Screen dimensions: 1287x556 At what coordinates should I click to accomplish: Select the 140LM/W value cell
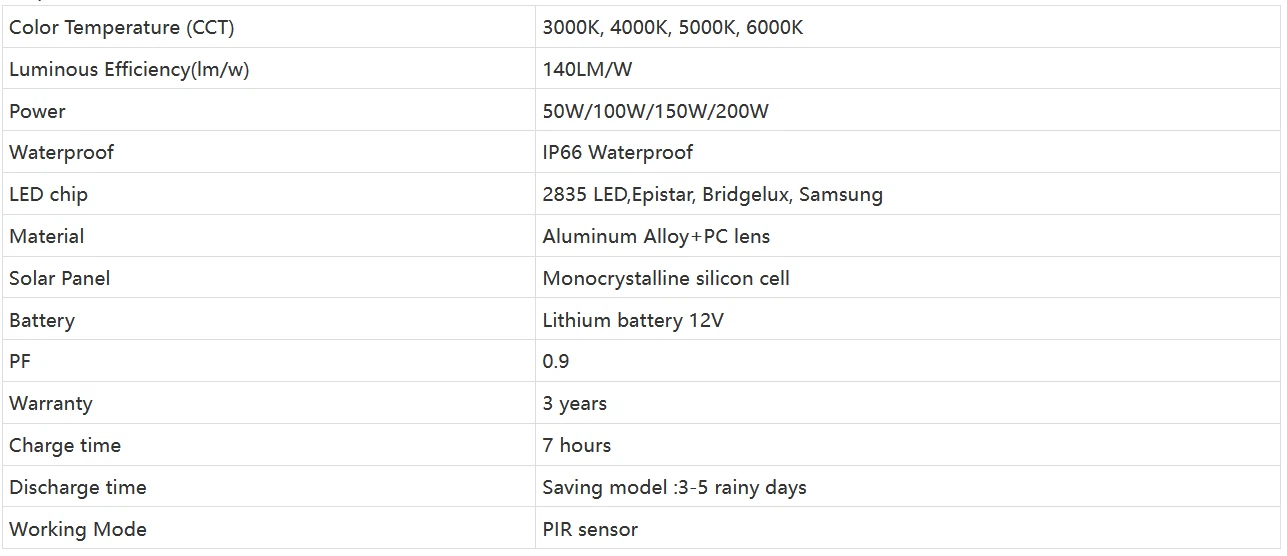point(587,70)
